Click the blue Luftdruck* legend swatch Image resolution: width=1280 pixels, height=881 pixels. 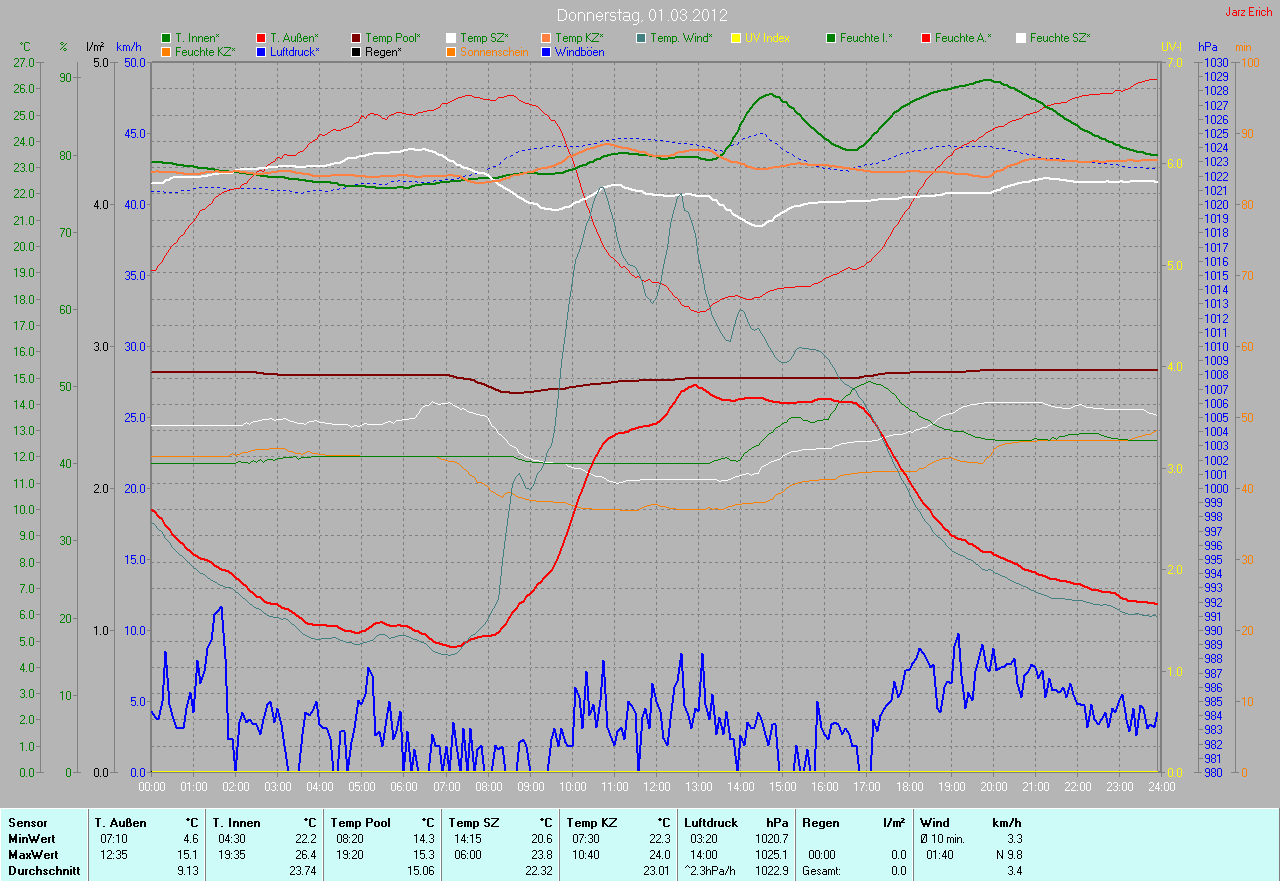261,52
